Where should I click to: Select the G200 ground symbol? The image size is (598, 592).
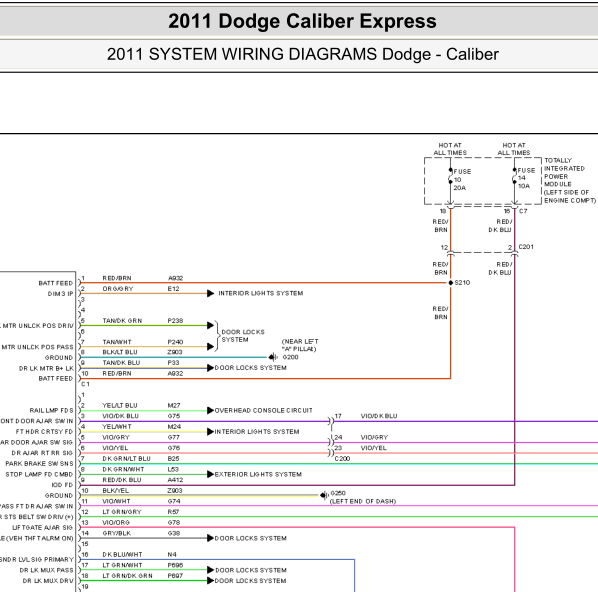(x=273, y=357)
